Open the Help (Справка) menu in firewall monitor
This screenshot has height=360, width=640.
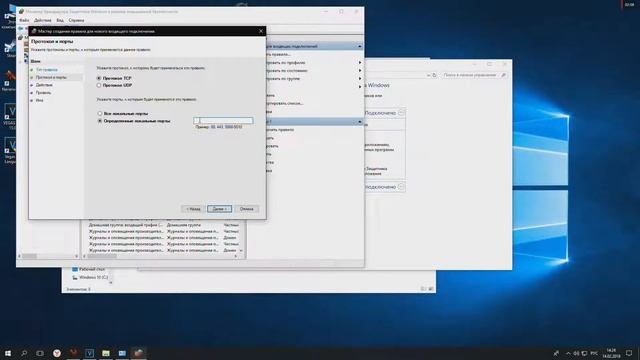[x=76, y=20]
